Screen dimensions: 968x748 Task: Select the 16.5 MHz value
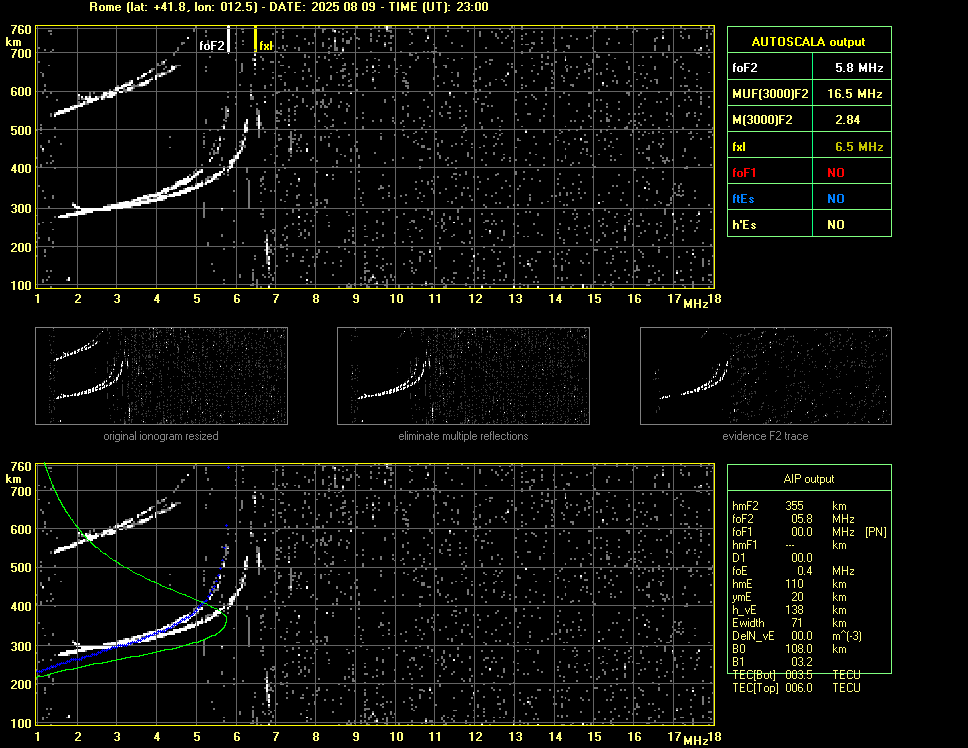pos(854,94)
